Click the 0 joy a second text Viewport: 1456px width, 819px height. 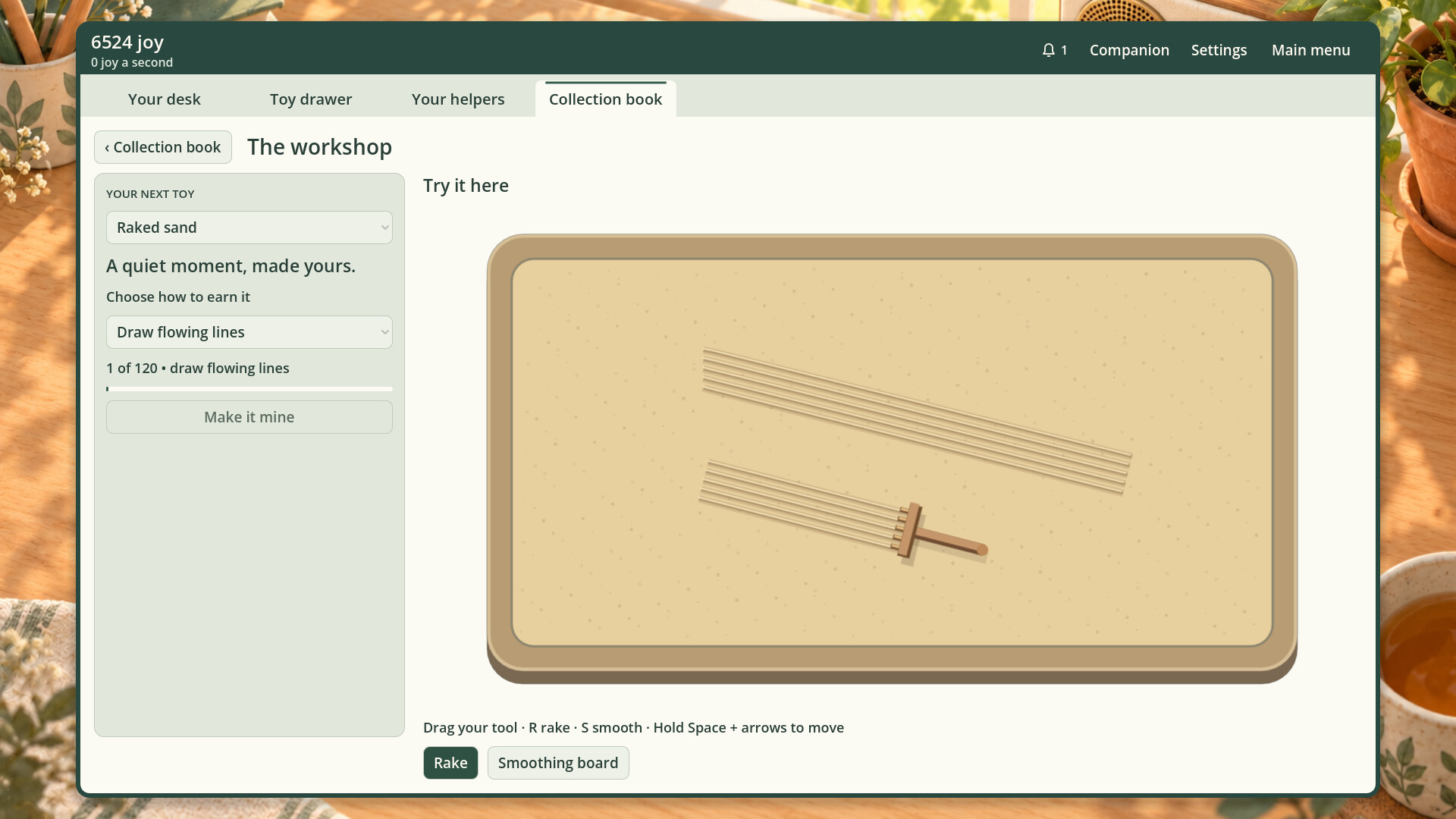coord(132,63)
